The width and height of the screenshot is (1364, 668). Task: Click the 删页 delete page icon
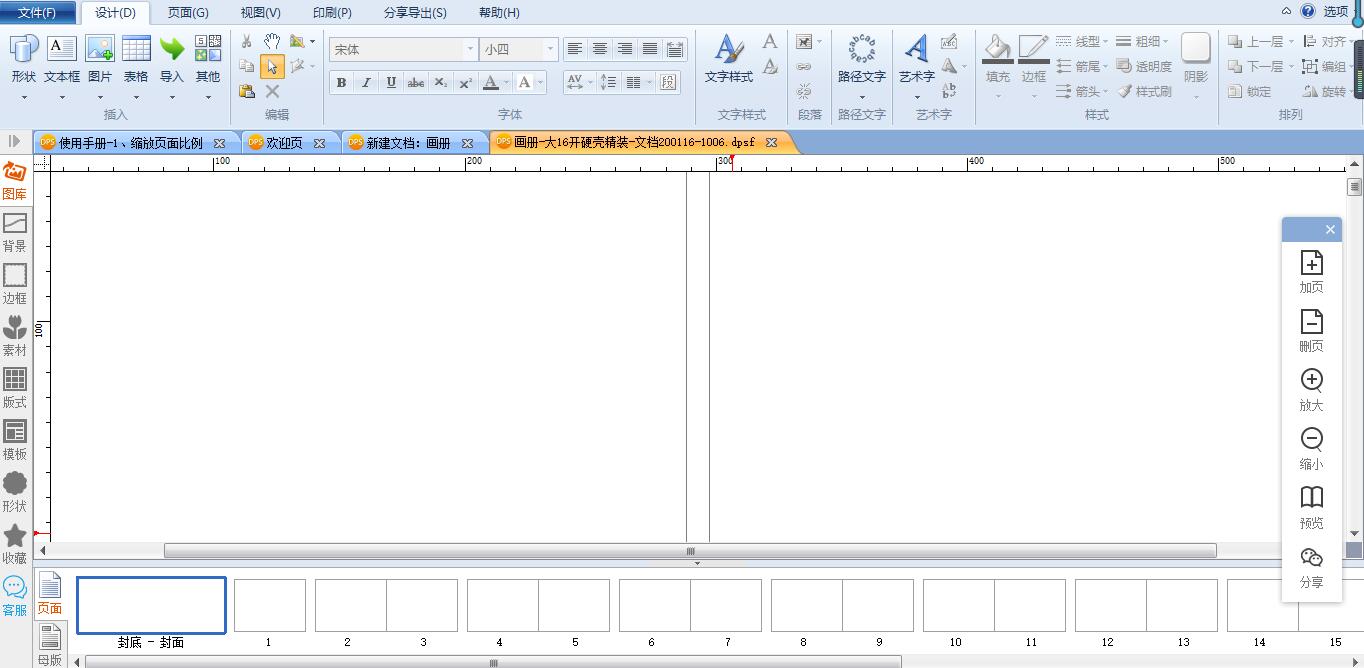pyautogui.click(x=1311, y=322)
